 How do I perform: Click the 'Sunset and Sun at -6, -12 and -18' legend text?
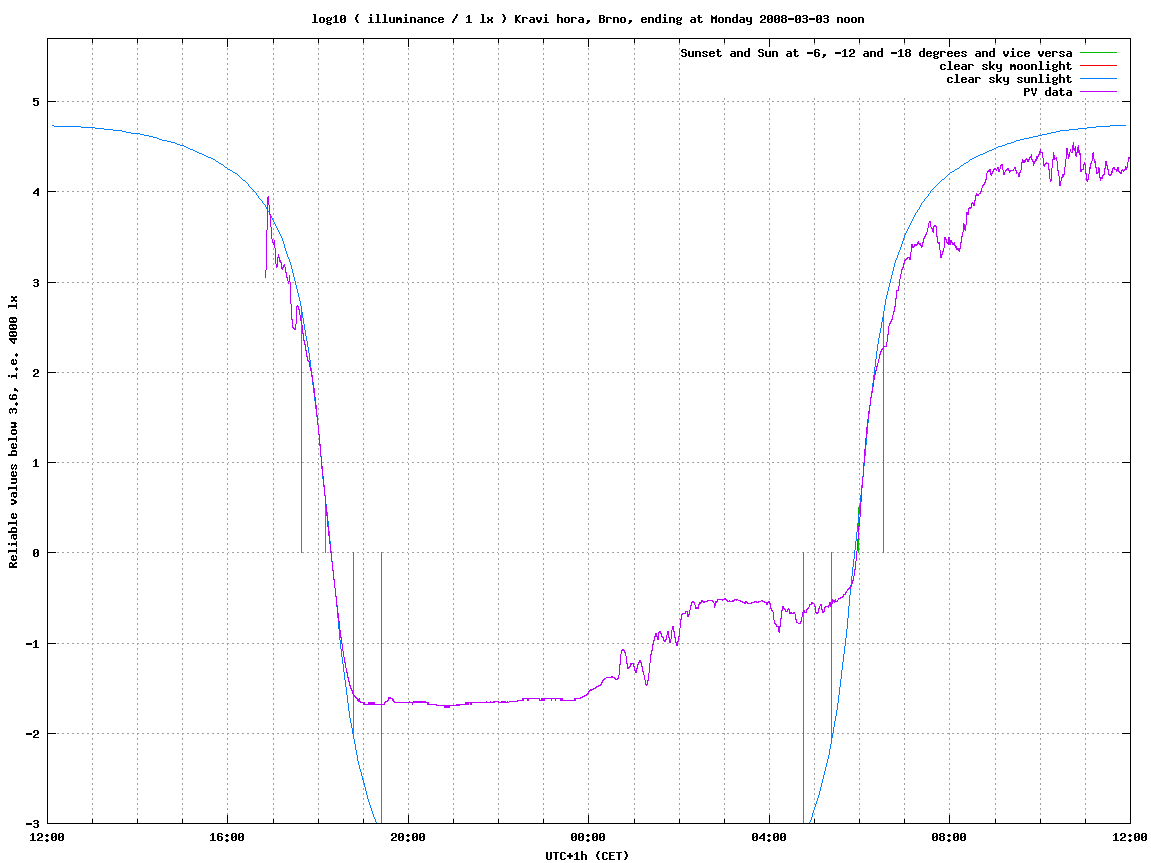pos(876,53)
